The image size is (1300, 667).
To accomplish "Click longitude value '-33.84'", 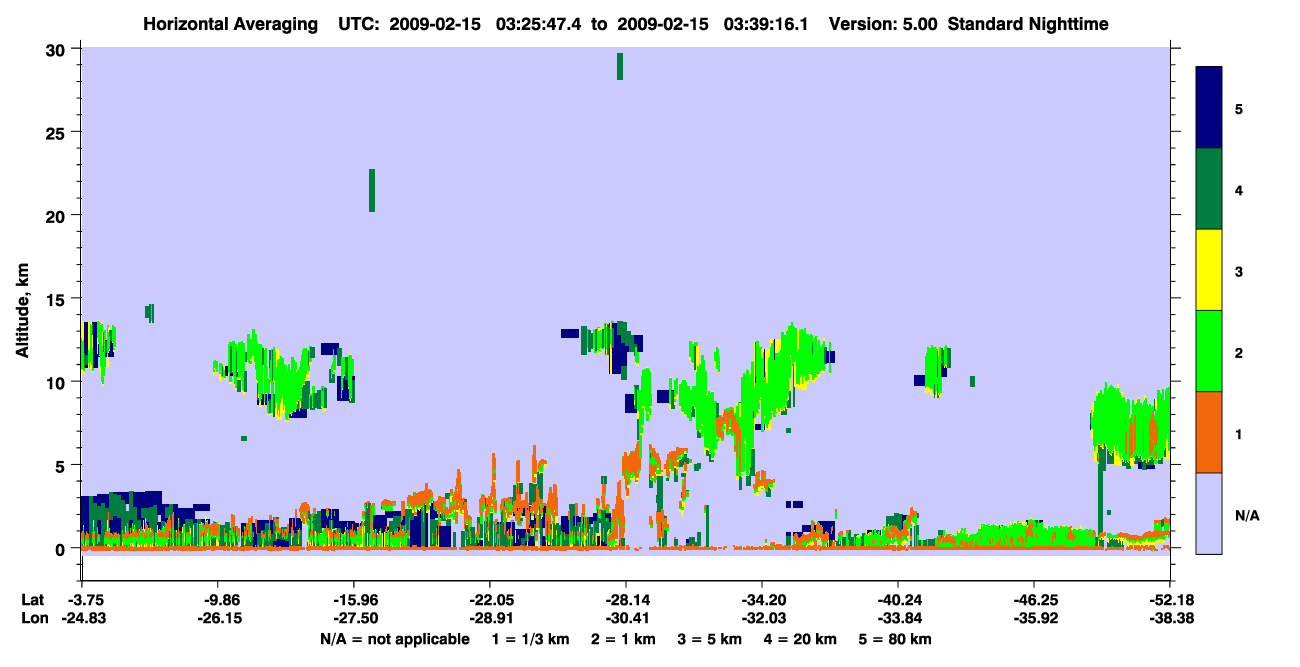I will (898, 619).
